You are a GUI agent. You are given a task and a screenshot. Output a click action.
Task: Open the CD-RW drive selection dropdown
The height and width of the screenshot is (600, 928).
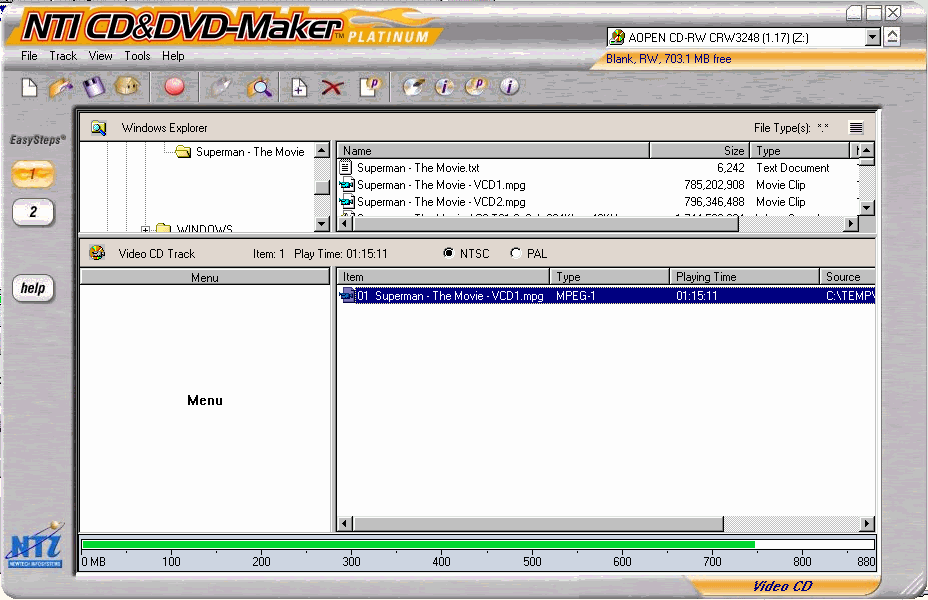coord(872,37)
